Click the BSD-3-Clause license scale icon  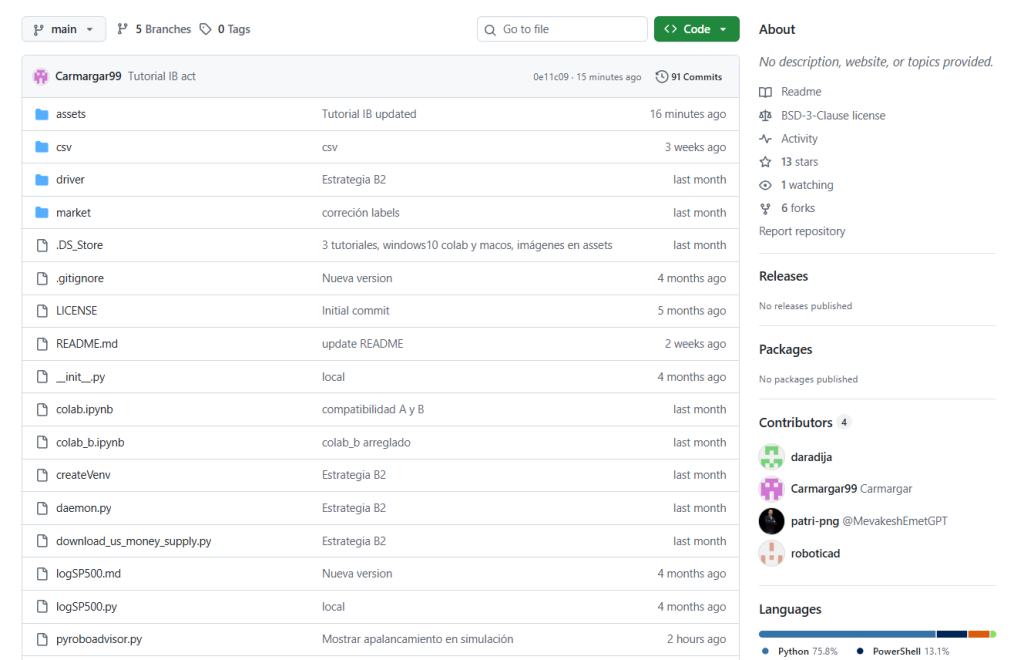tap(766, 116)
